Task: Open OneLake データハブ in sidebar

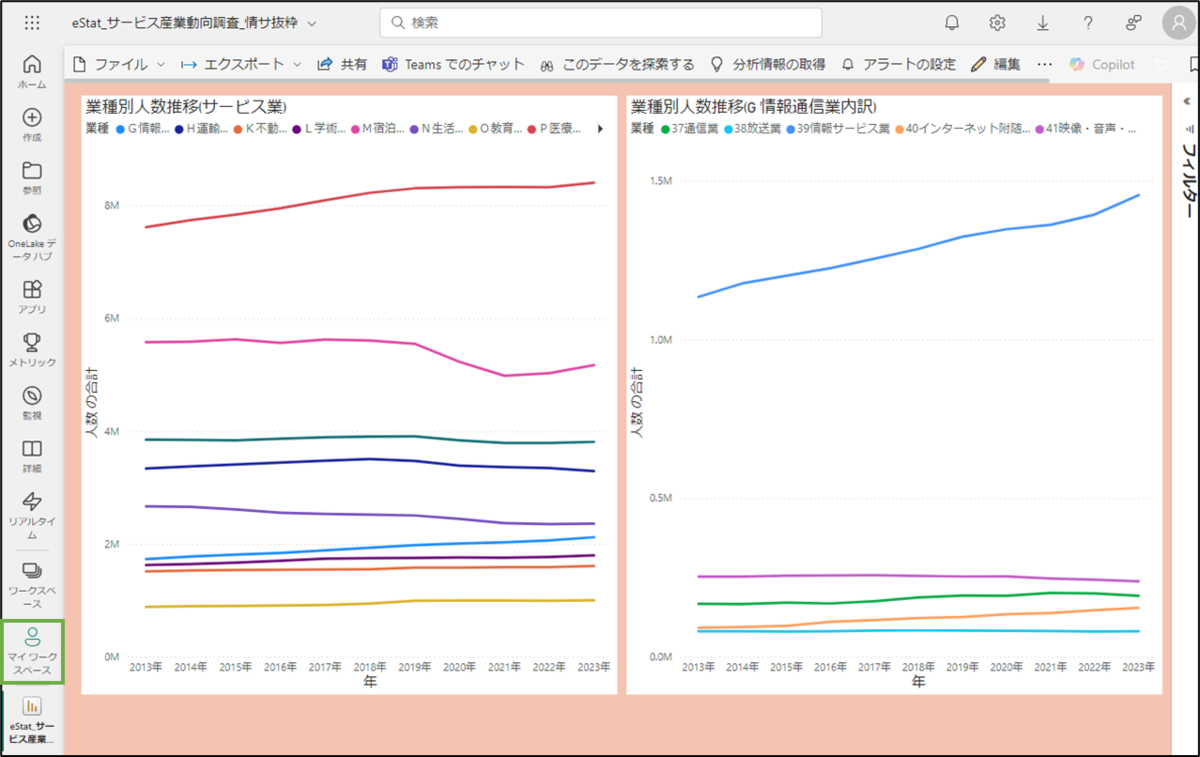Action: point(32,238)
